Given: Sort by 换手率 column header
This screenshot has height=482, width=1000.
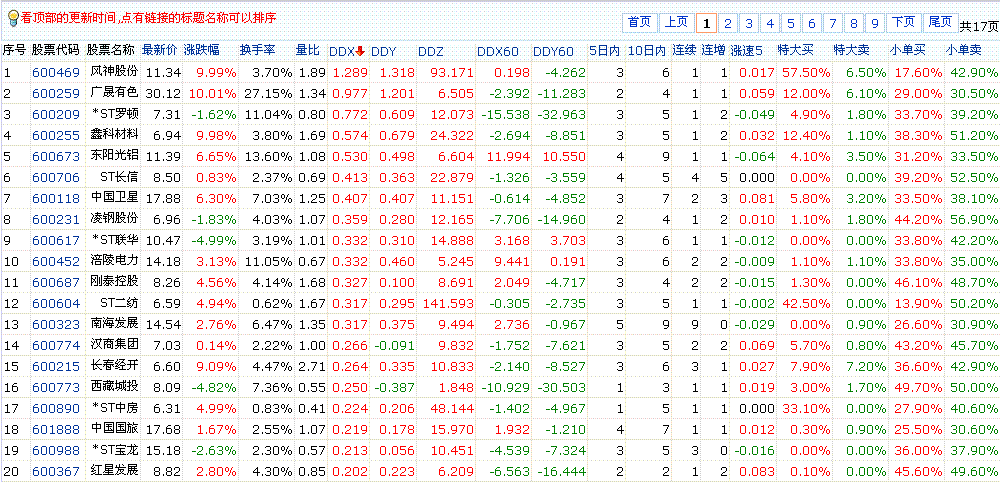Looking at the screenshot, I should click(258, 50).
